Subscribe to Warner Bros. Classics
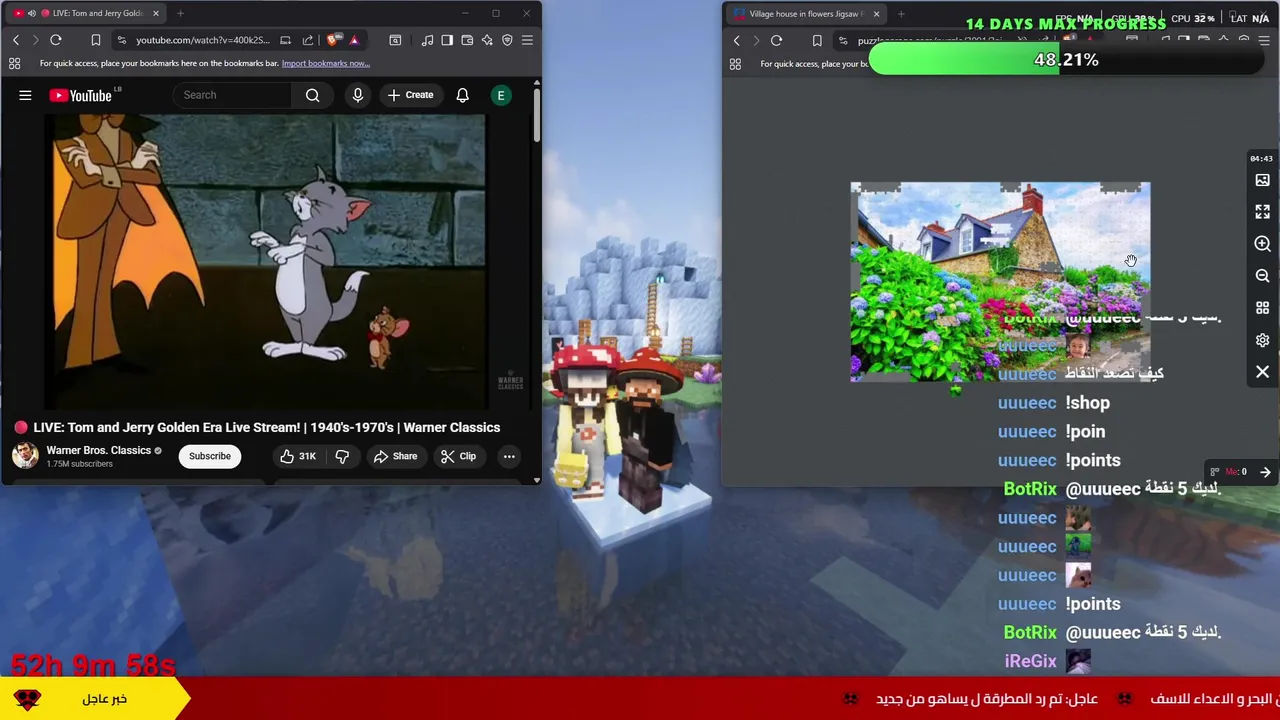 (210, 456)
